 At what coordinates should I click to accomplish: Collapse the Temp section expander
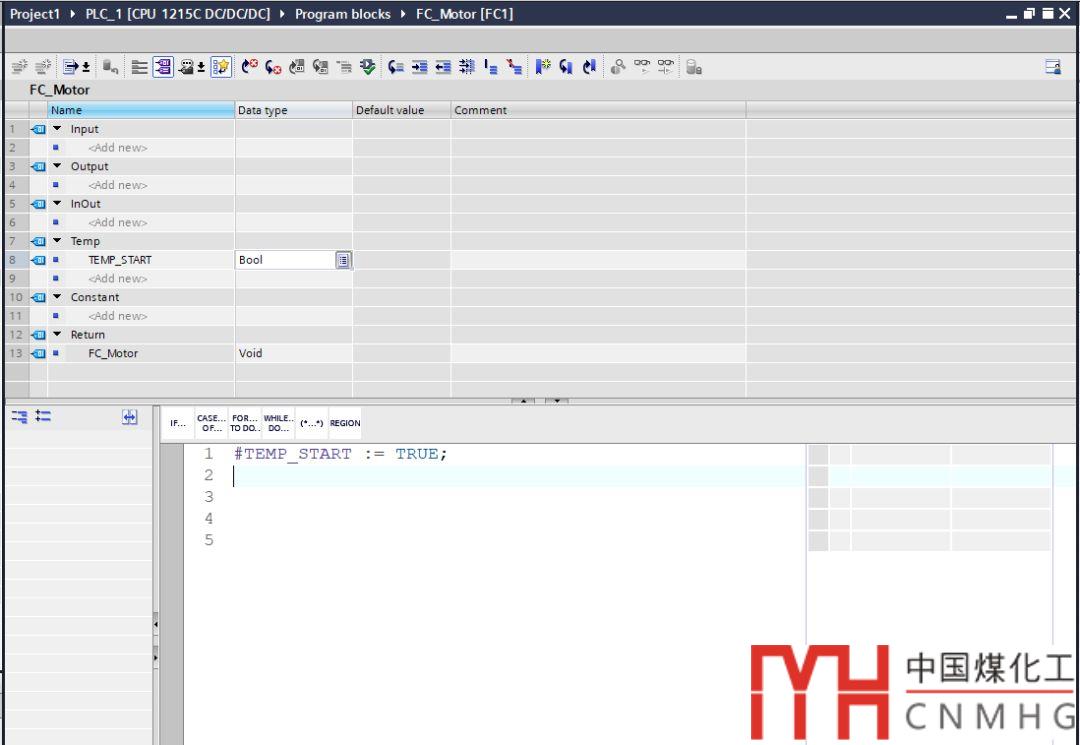(x=57, y=241)
